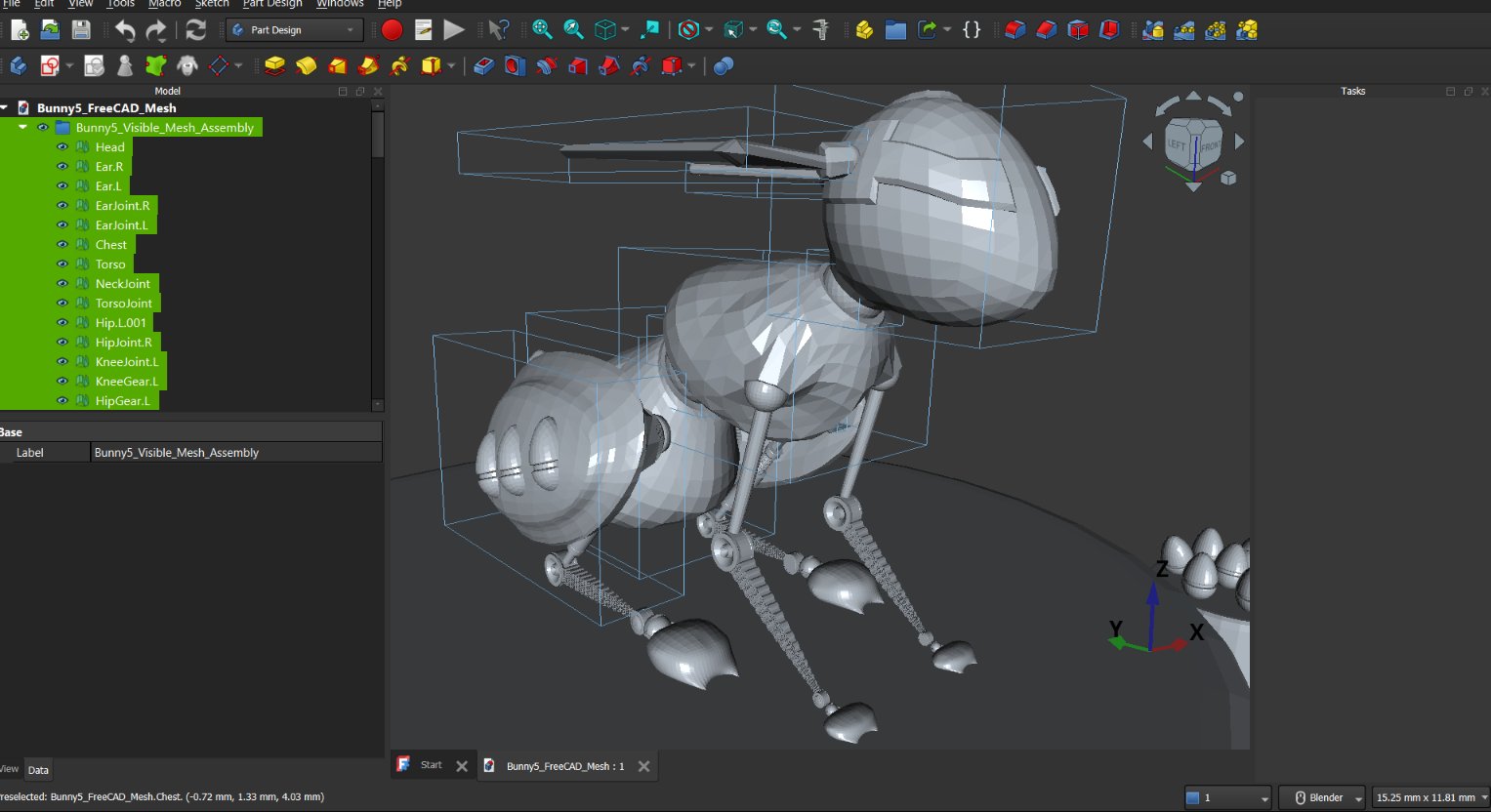Start macro recording with the red circle
1491x812 pixels.
(x=392, y=30)
